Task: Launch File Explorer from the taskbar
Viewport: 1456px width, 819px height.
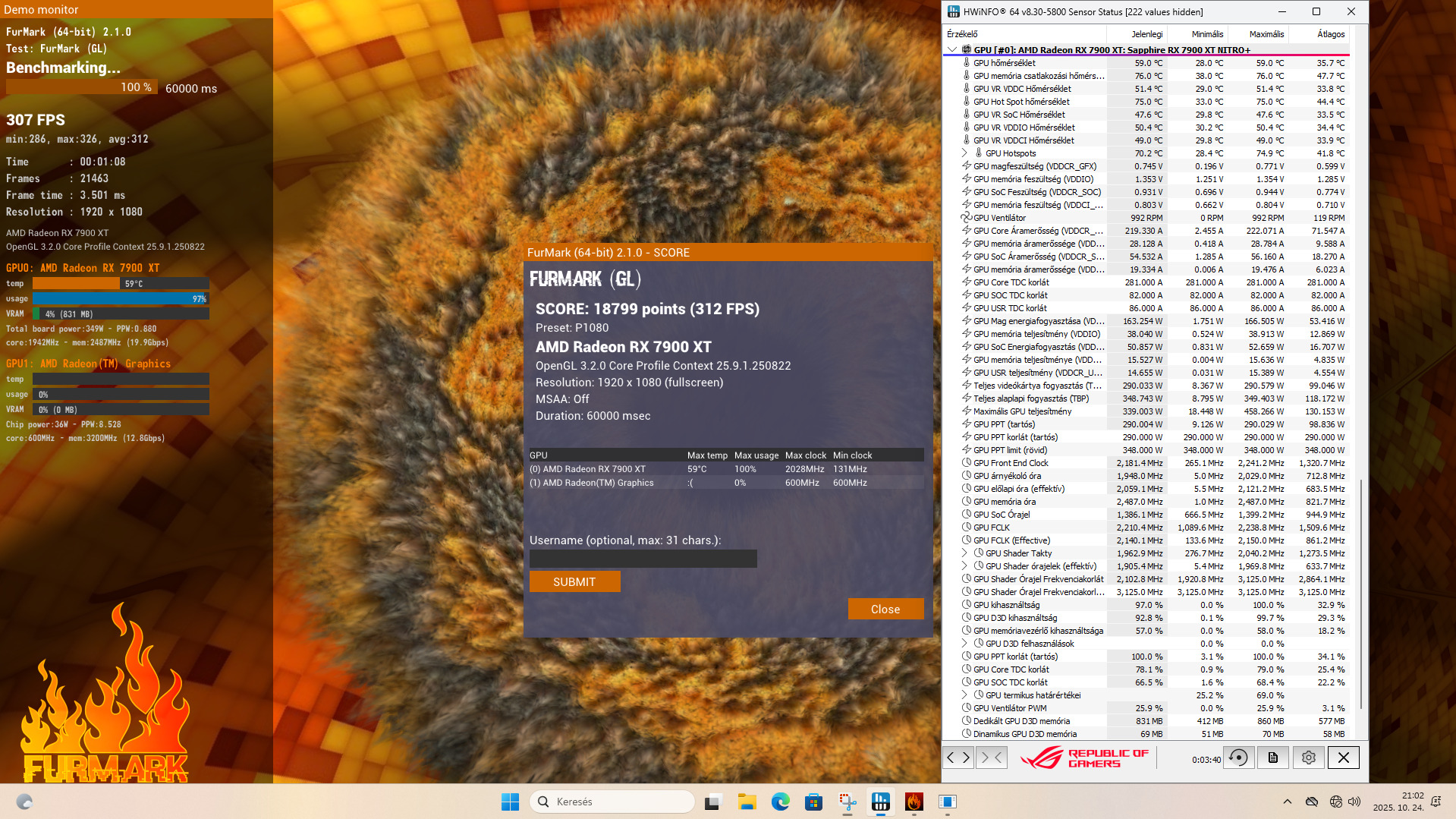Action: [x=747, y=802]
